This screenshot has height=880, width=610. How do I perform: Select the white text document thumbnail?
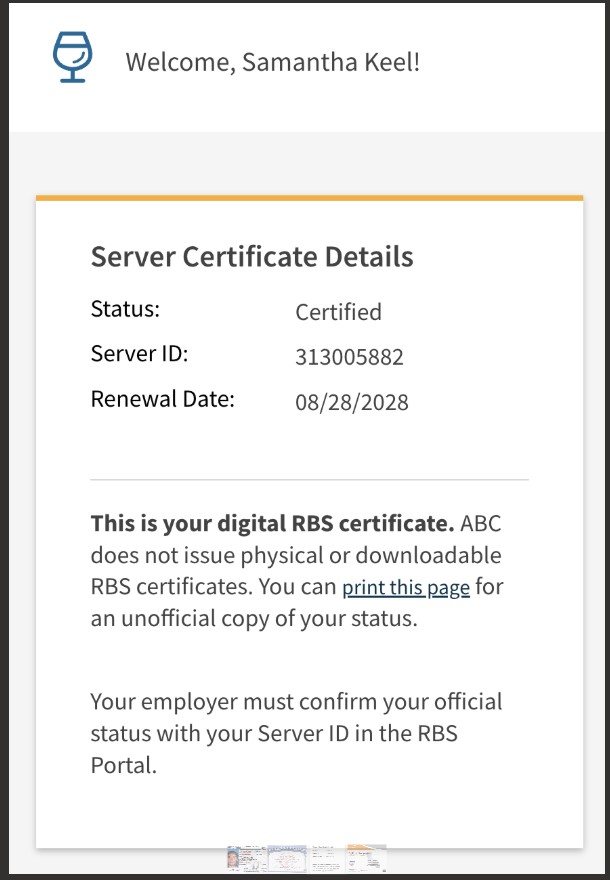tap(327, 858)
